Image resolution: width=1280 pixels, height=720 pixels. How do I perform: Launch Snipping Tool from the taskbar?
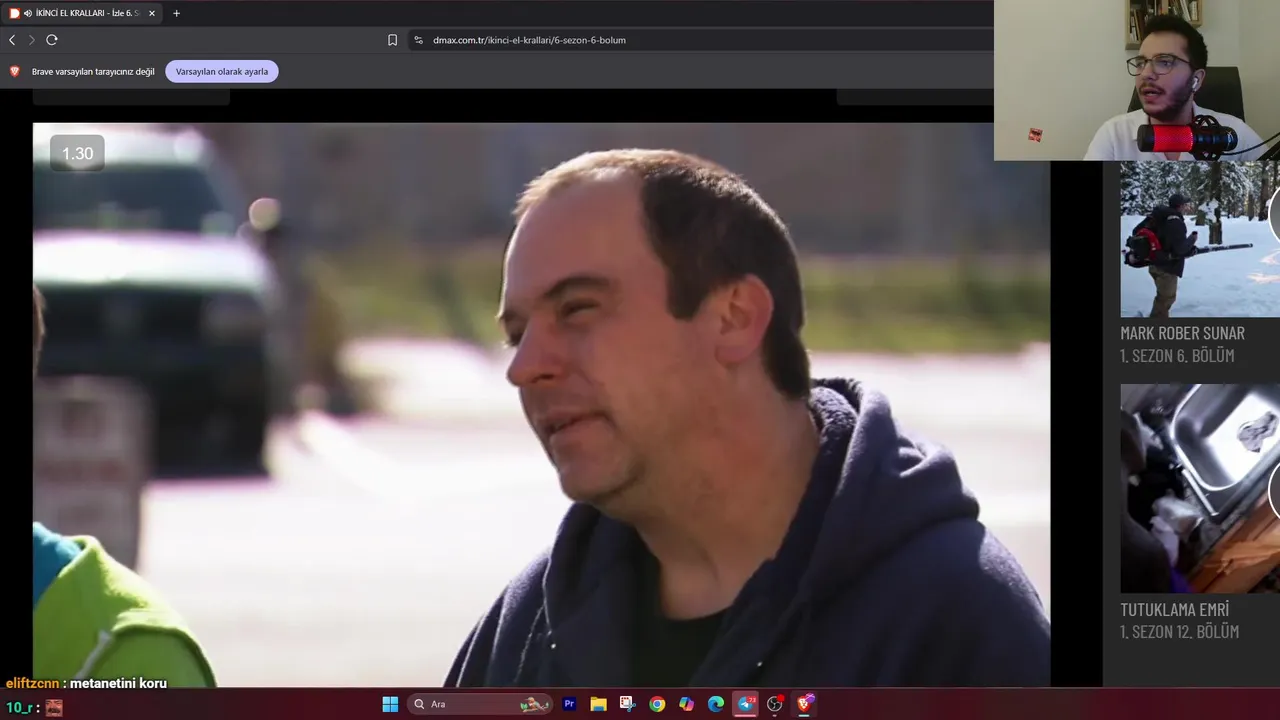coord(627,704)
